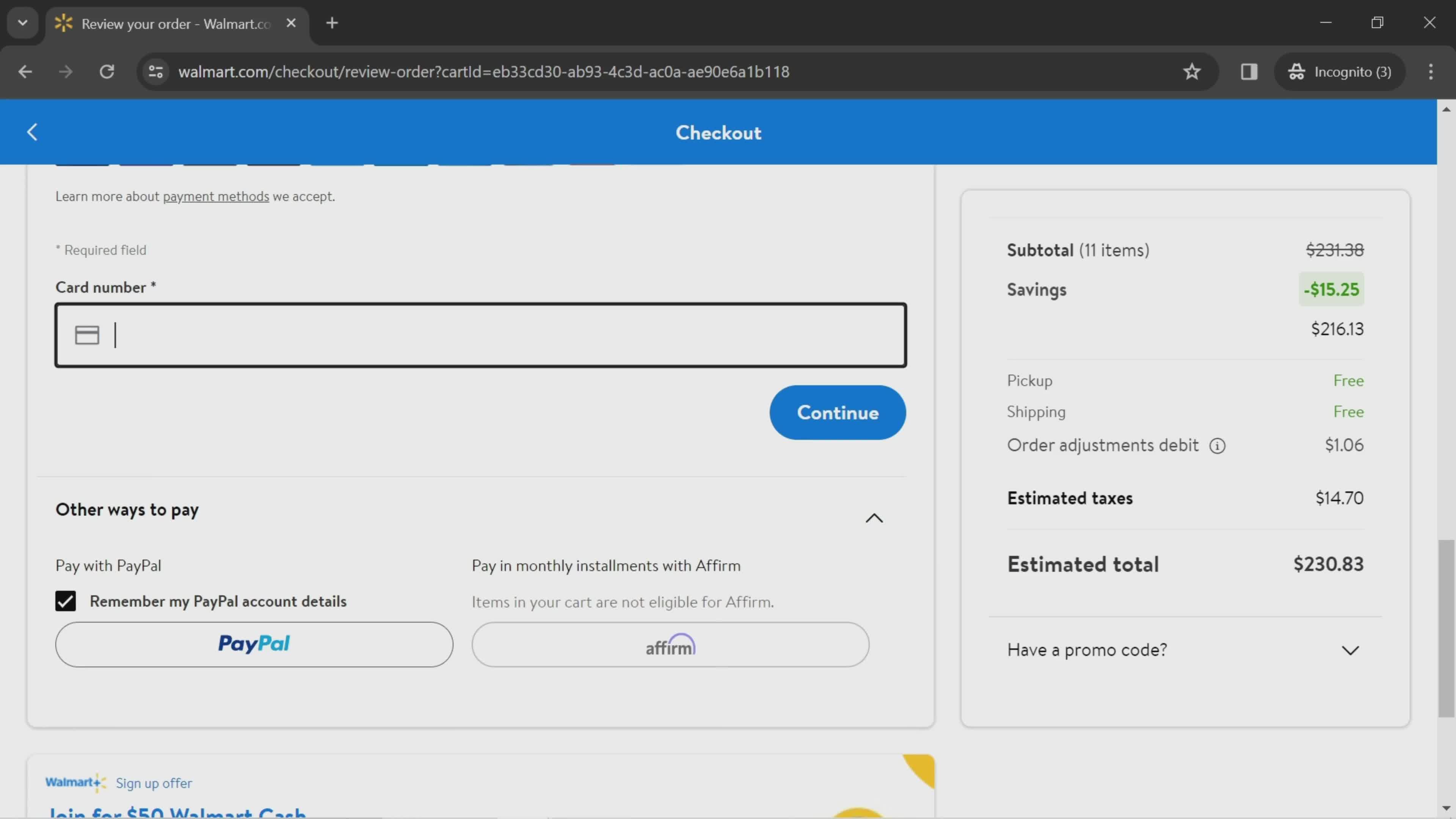Focus the Card number input field
This screenshot has width=1456, height=819.
point(480,335)
